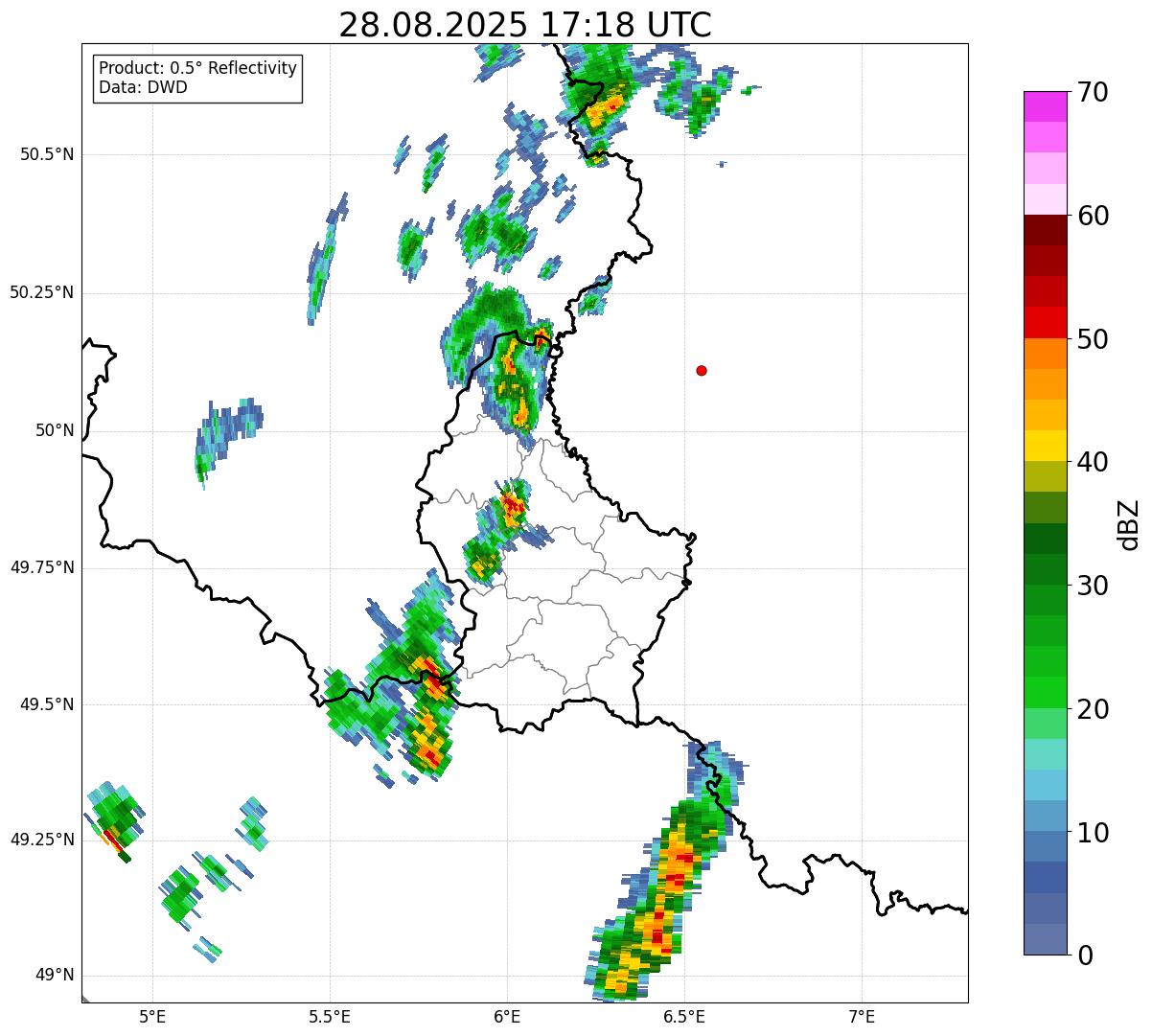1152x1036 pixels.
Task: Click the Product: 0.5° Reflectivity label
Action: pyautogui.click(x=198, y=69)
